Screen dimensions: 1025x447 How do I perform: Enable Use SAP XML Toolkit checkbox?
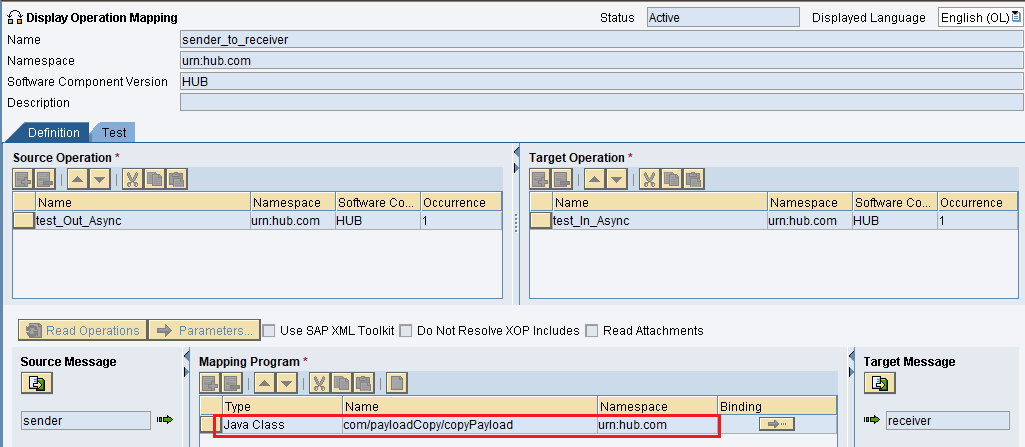(269, 331)
